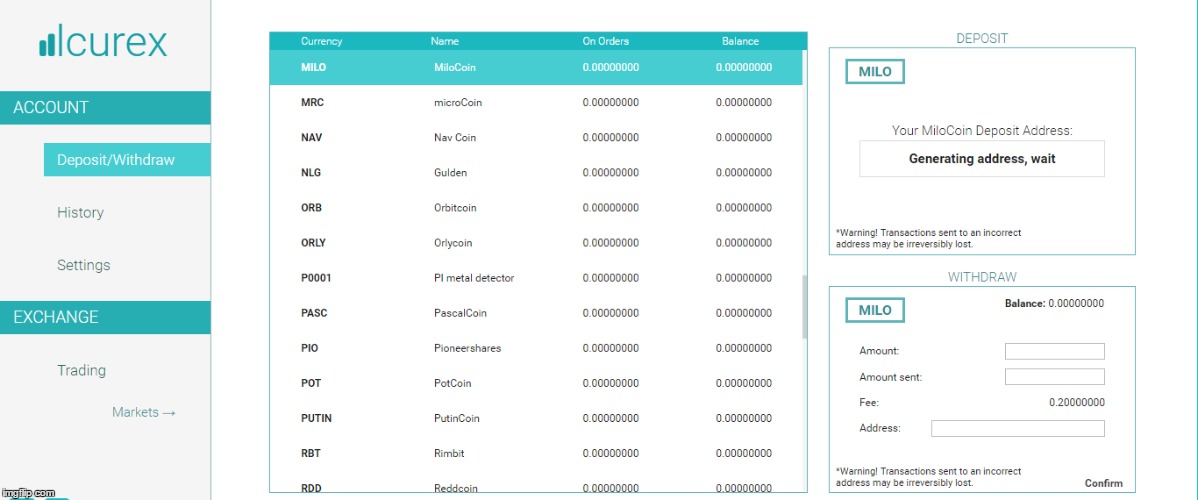Focus the Amount sent input field

1054,377
